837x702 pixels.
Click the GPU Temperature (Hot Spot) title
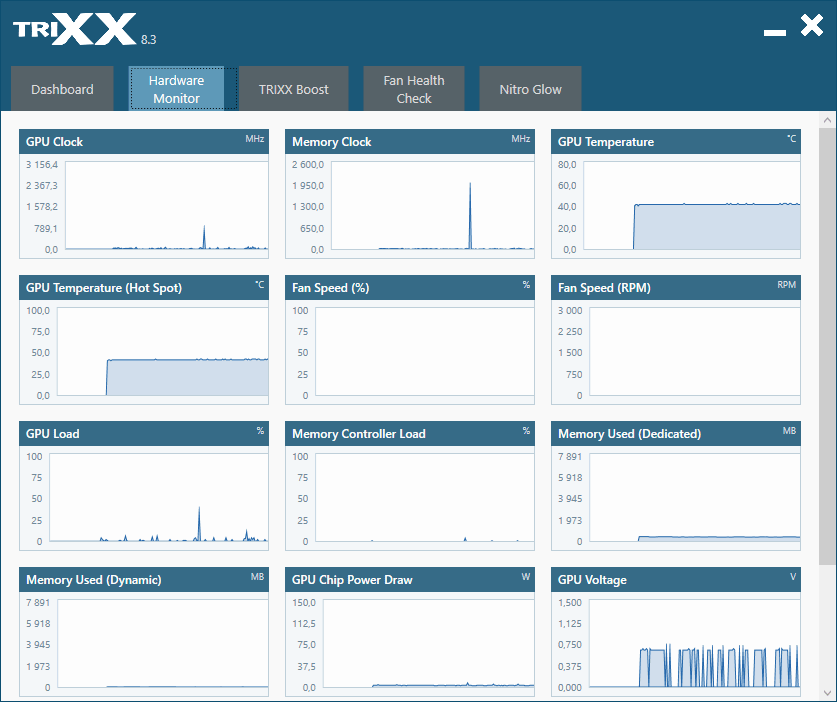(x=104, y=288)
